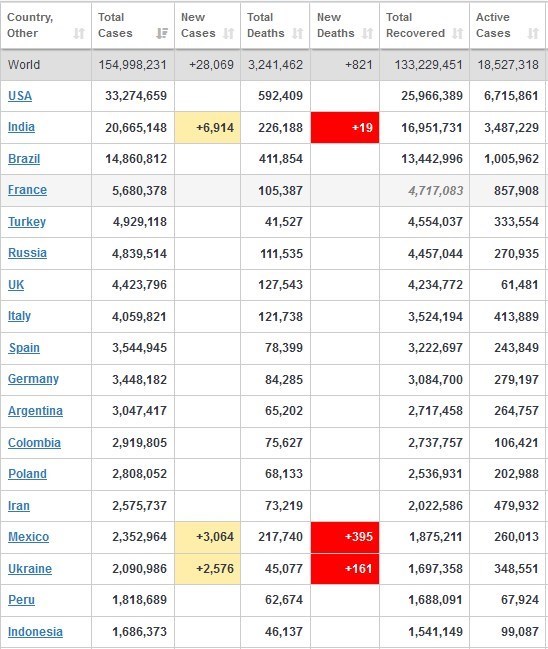Click the Total Recovered column header

[x=424, y=25]
